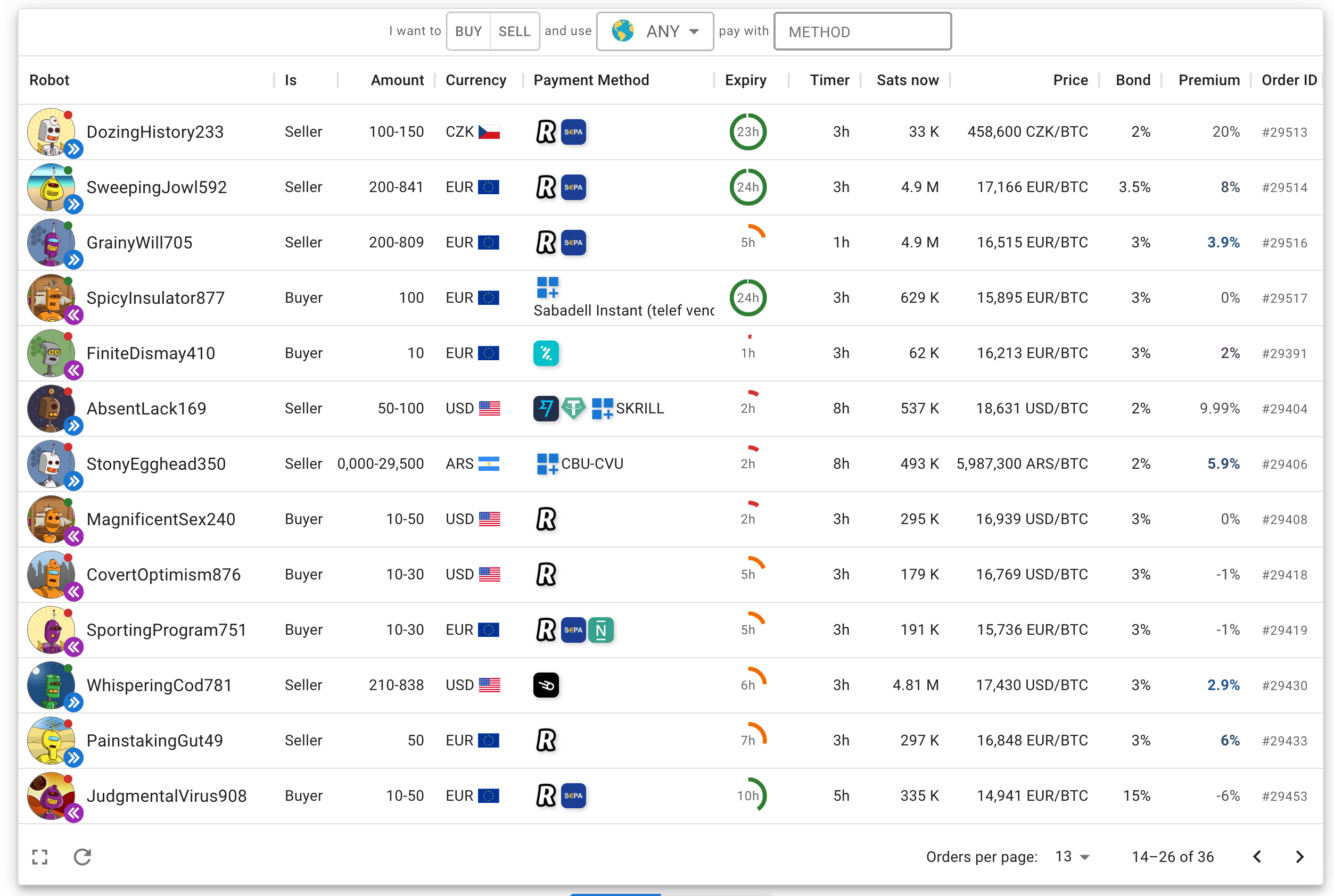Click the refresh orders icon

(x=83, y=857)
